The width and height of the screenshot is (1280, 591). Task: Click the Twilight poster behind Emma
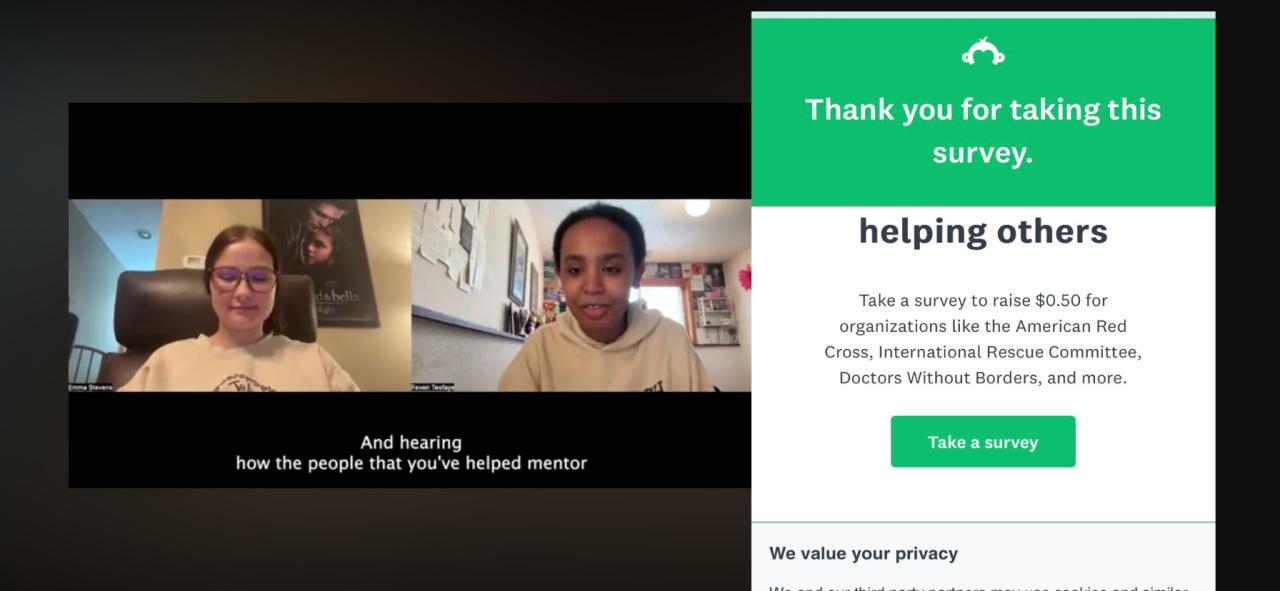pos(320,262)
